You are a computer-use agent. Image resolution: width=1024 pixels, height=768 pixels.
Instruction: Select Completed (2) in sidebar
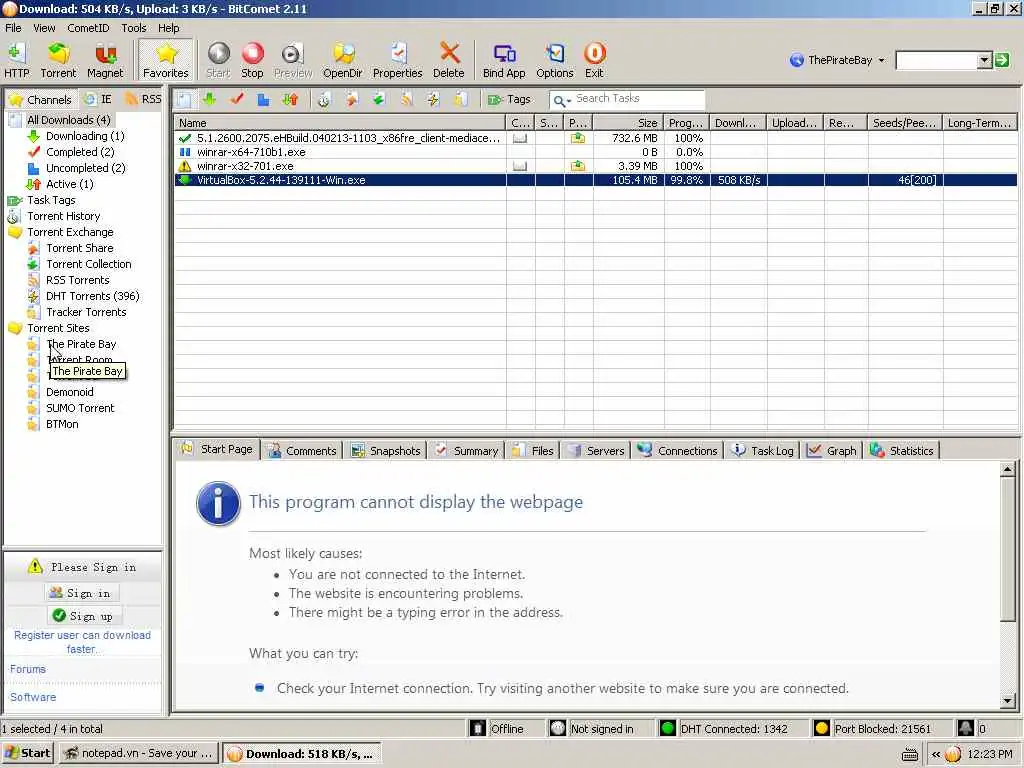click(x=80, y=152)
